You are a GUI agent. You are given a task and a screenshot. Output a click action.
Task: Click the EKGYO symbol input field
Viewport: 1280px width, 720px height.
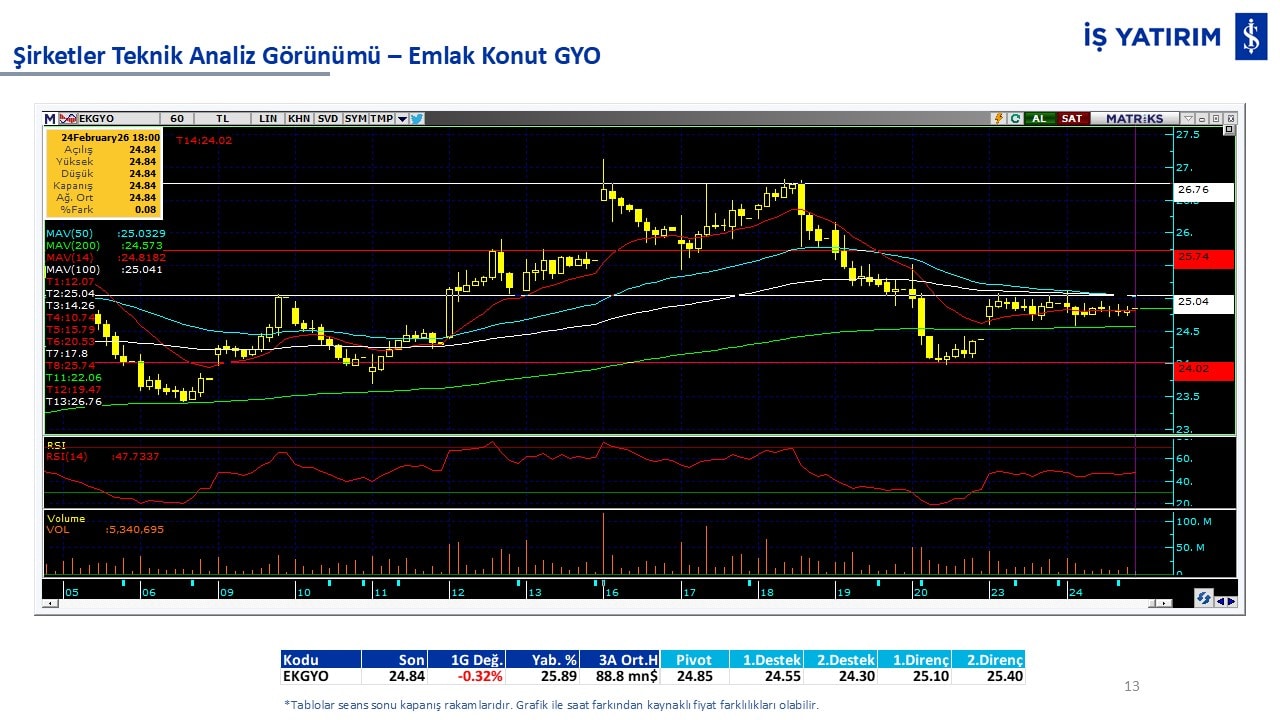tap(112, 118)
